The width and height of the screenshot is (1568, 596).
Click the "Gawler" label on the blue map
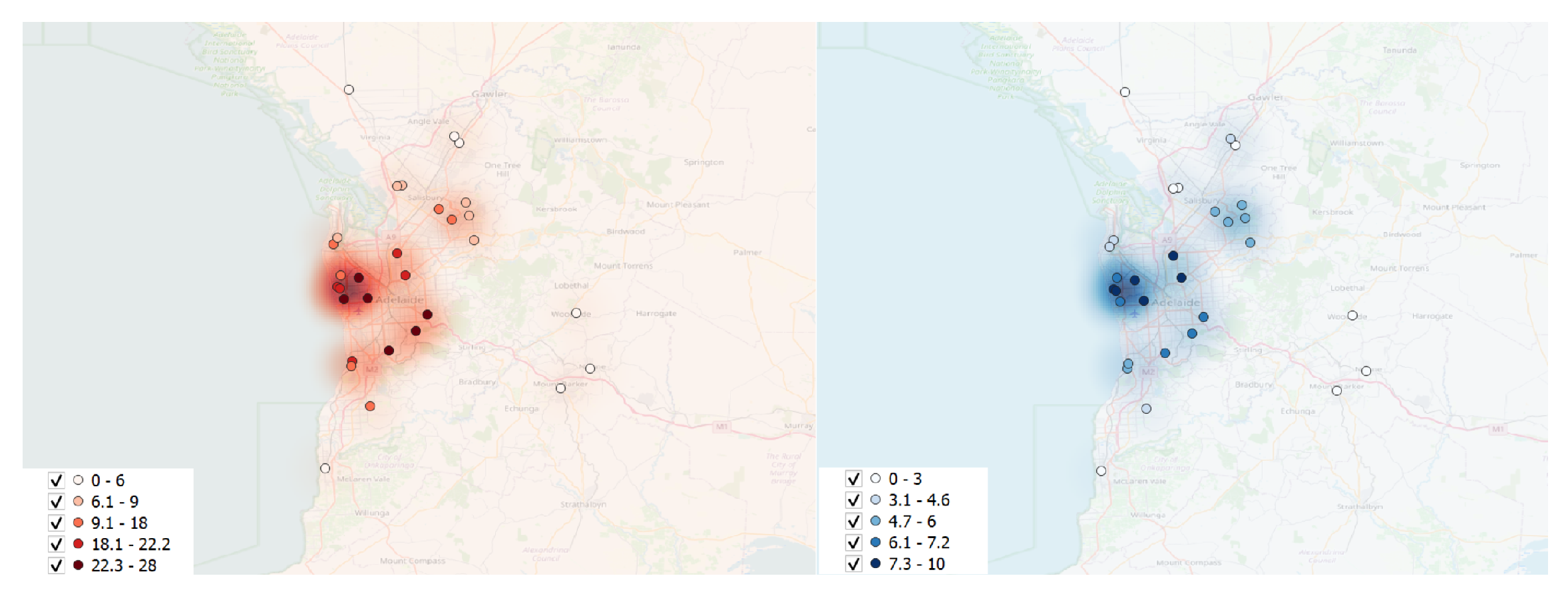[x=1265, y=97]
